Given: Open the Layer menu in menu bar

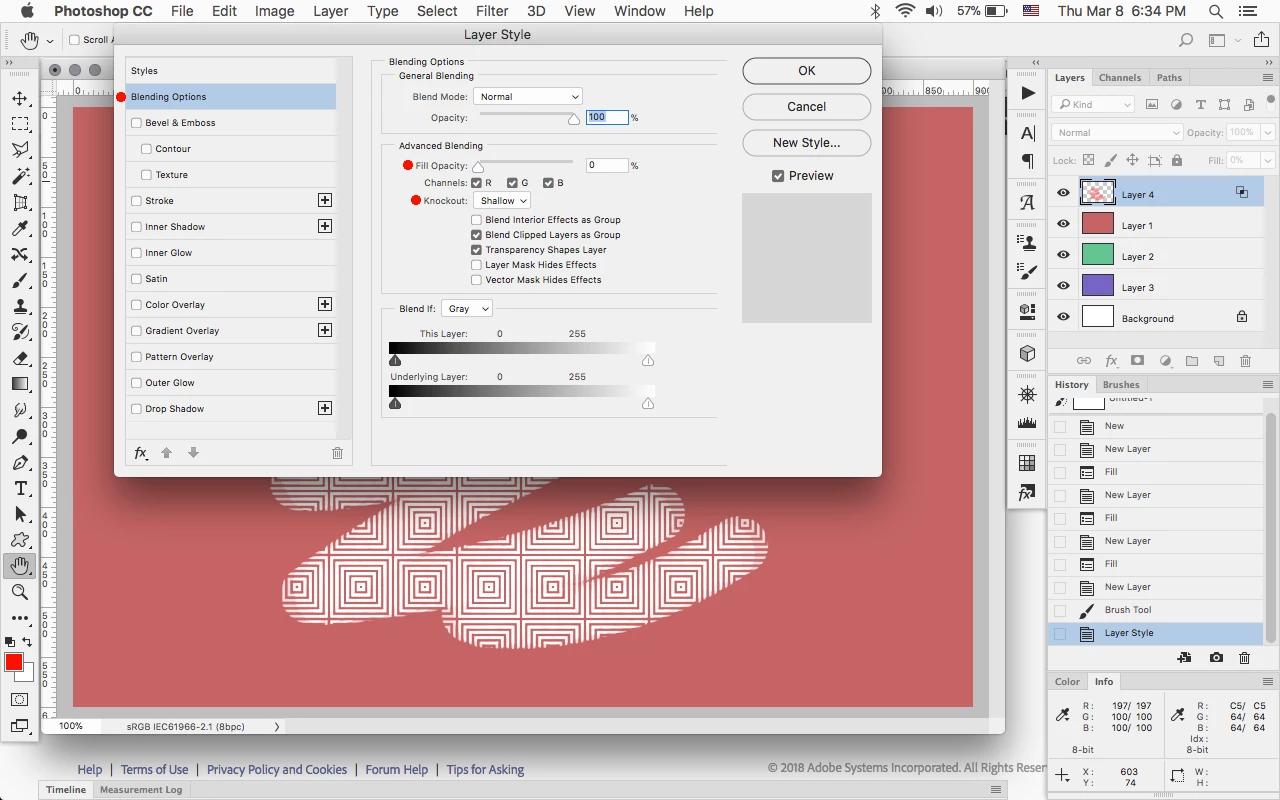Looking at the screenshot, I should (x=330, y=11).
